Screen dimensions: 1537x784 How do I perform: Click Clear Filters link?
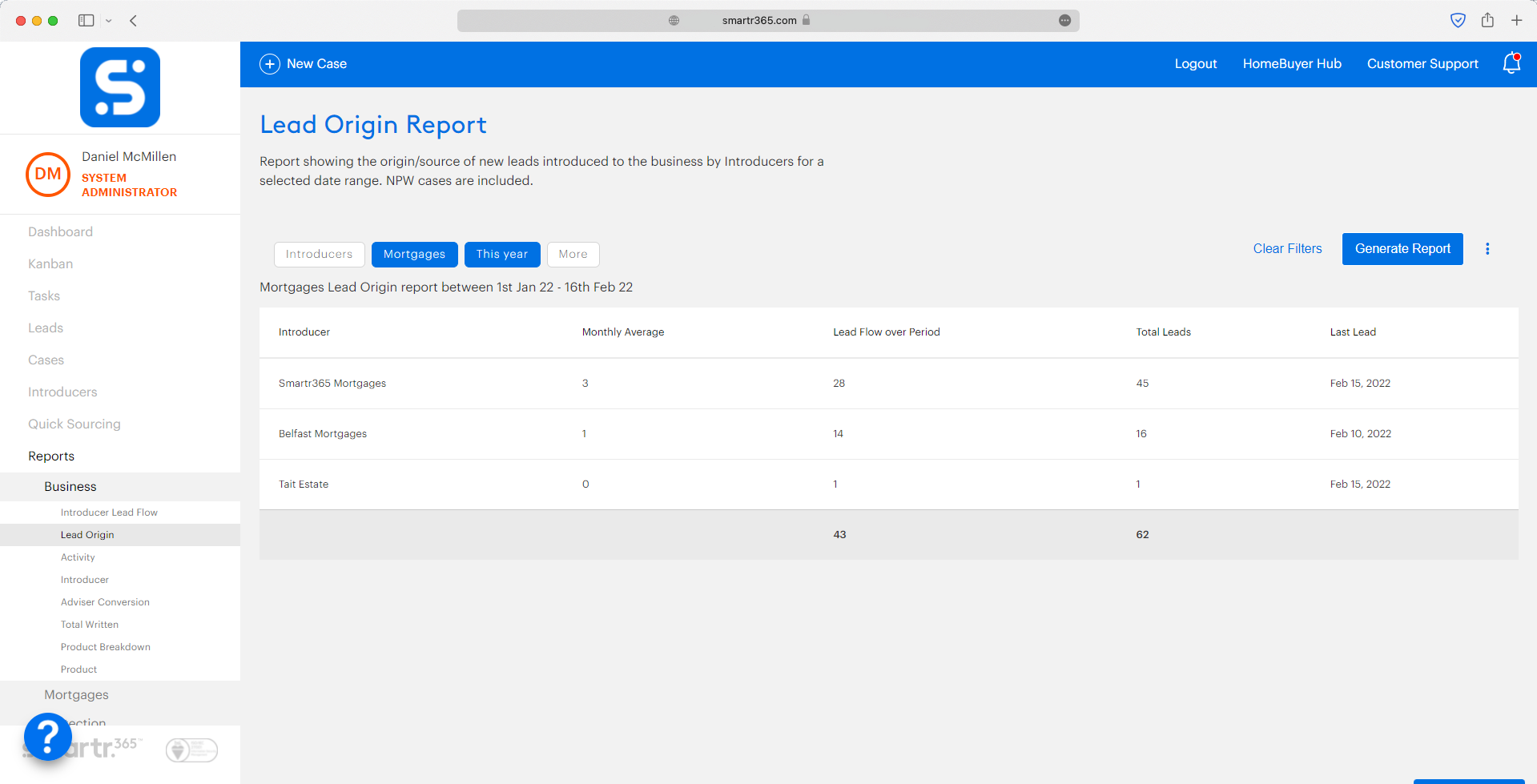coord(1287,249)
